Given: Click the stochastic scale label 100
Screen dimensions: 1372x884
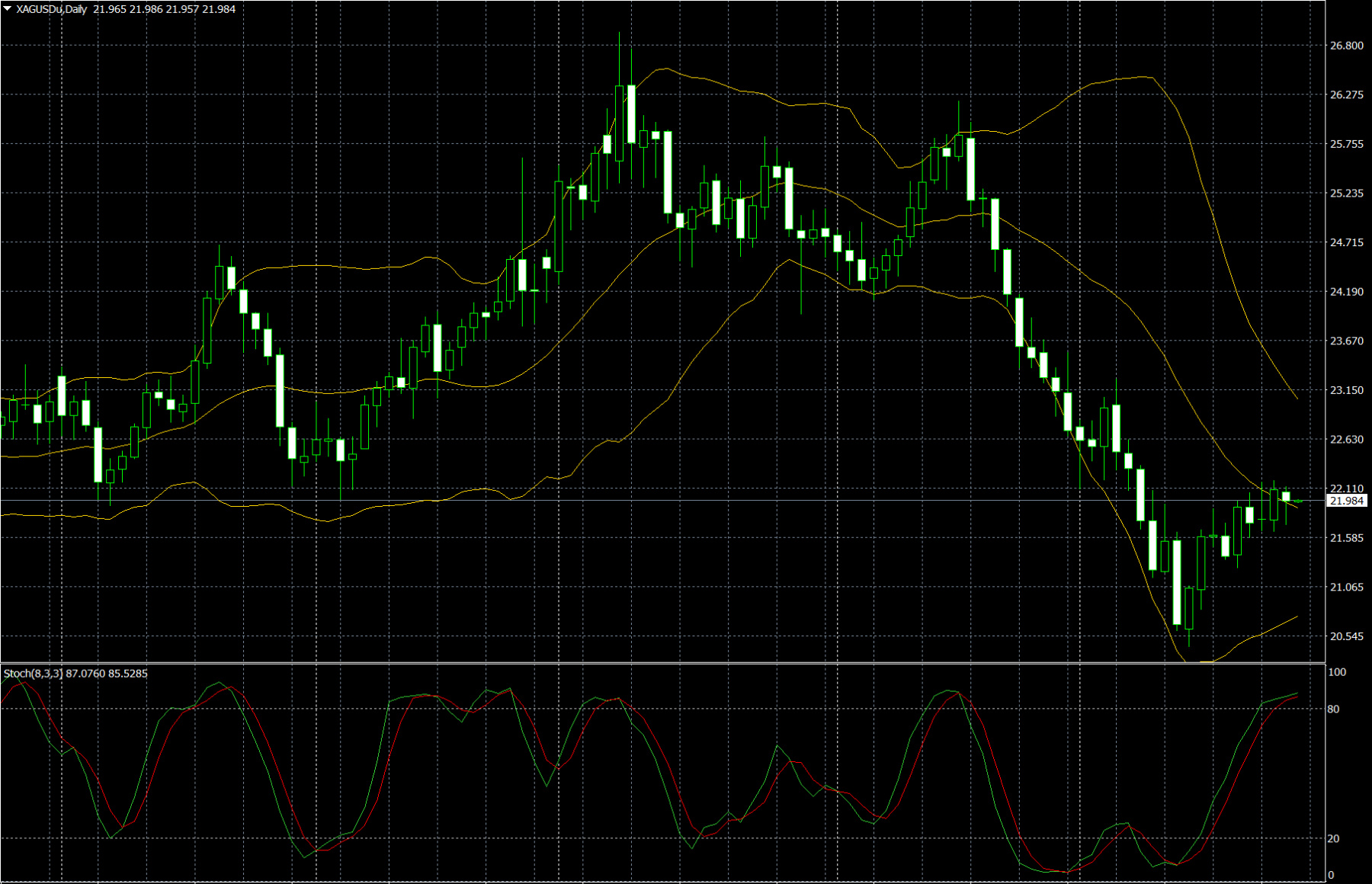Looking at the screenshot, I should [x=1337, y=672].
